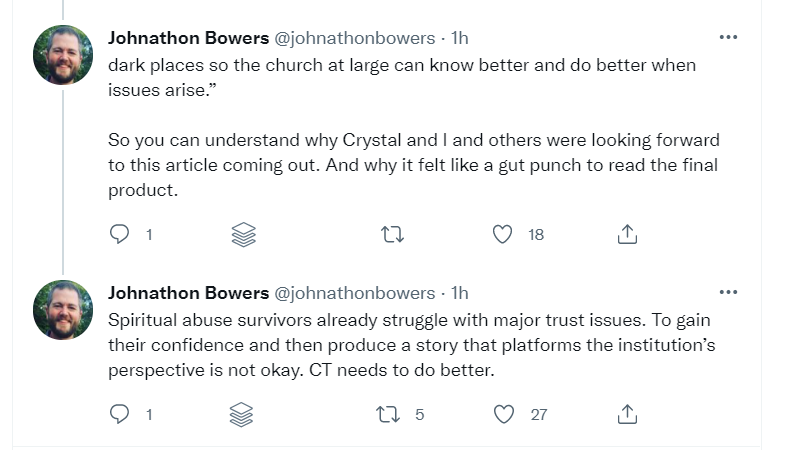
Task: Open Johnathon Bowers profile from first tweet name
Action: click(188, 39)
